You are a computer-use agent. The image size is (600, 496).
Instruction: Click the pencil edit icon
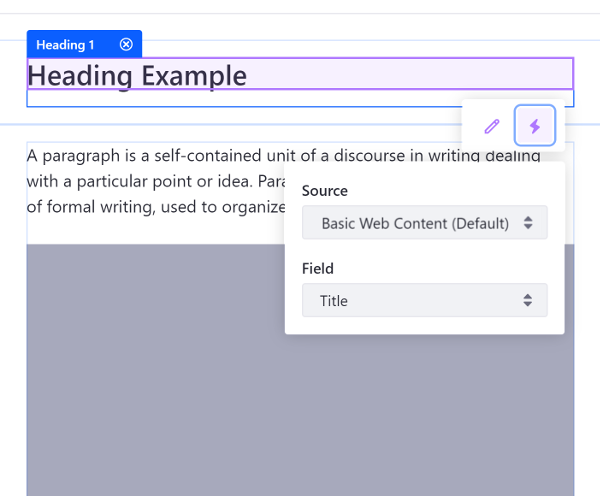(x=492, y=126)
